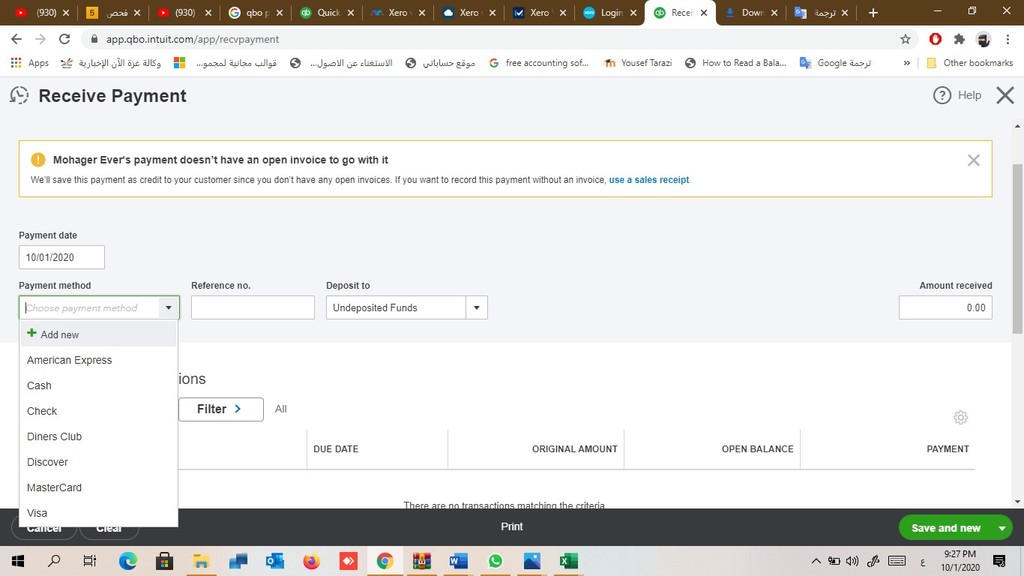Open the free accounting software bookmark
The width and height of the screenshot is (1024, 576).
539,63
